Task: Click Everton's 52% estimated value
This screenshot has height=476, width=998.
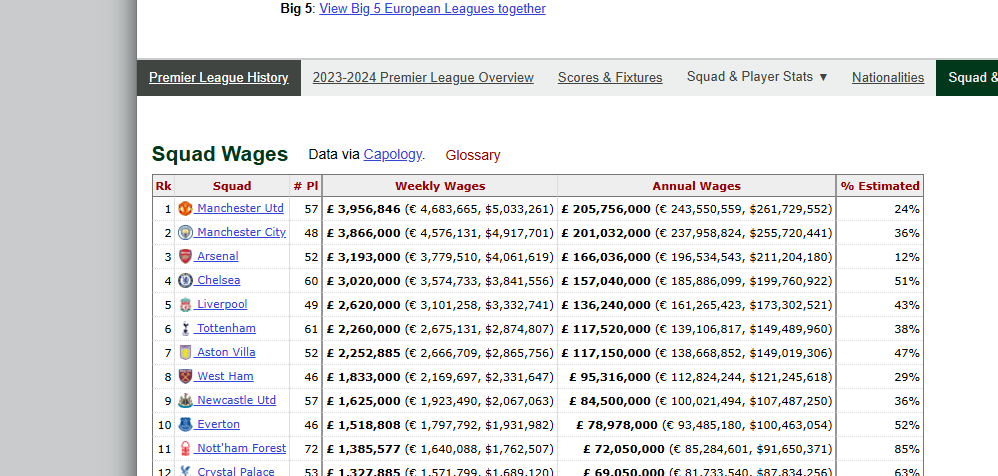Action: pos(906,425)
